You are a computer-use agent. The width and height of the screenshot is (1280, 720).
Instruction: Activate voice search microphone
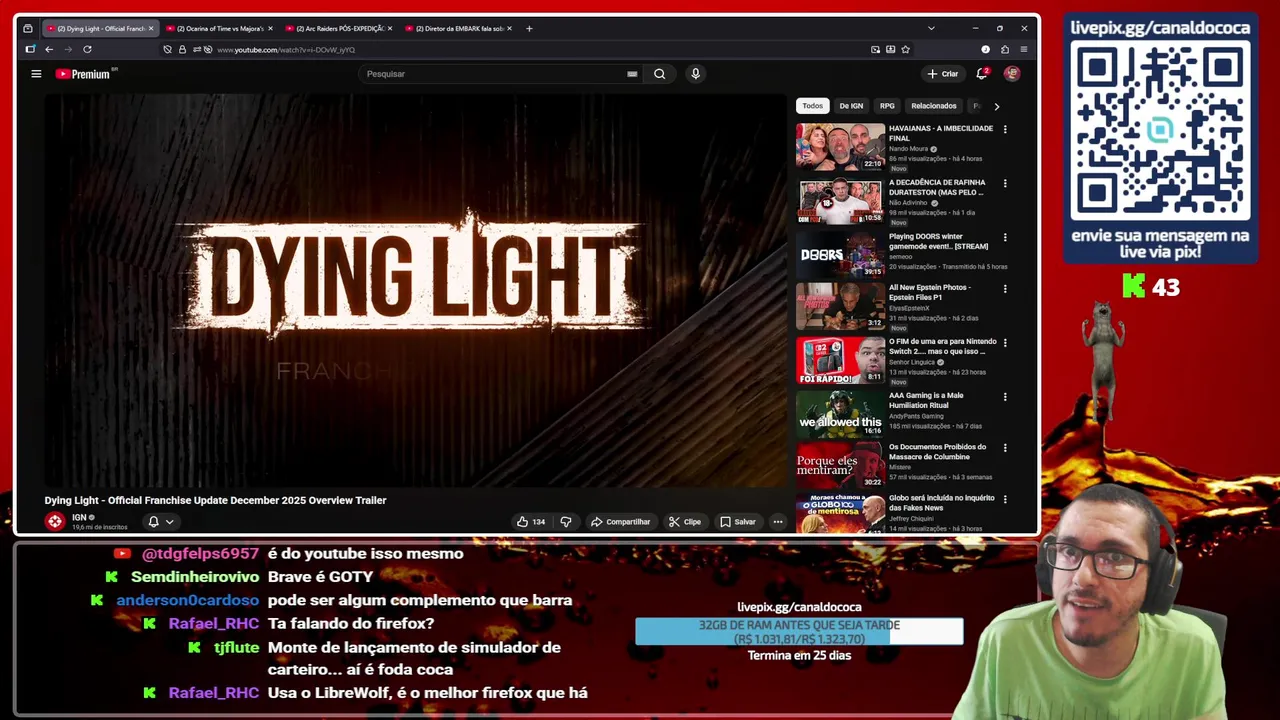coord(695,73)
